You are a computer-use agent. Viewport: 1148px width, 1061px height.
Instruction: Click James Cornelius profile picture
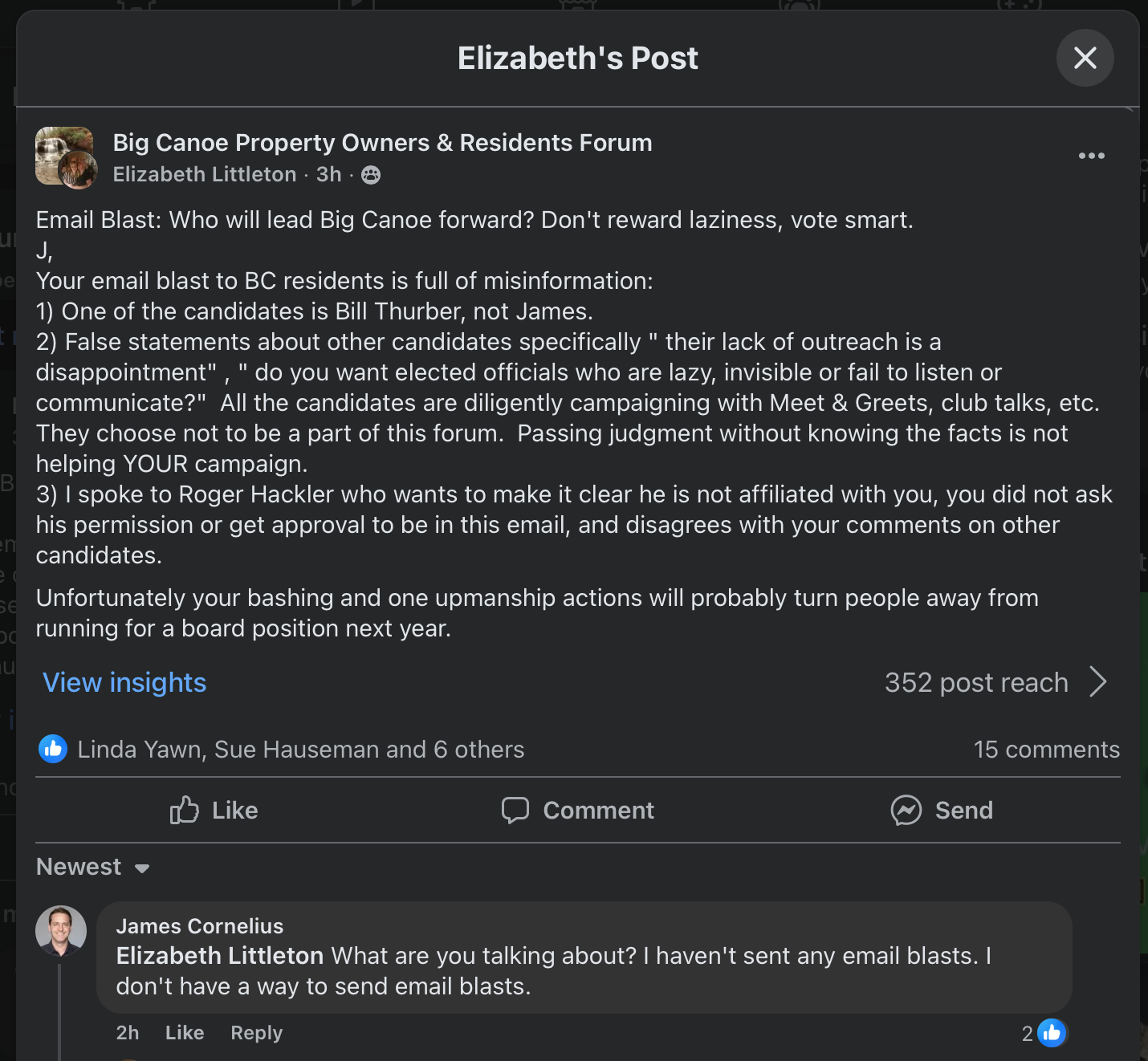[61, 931]
